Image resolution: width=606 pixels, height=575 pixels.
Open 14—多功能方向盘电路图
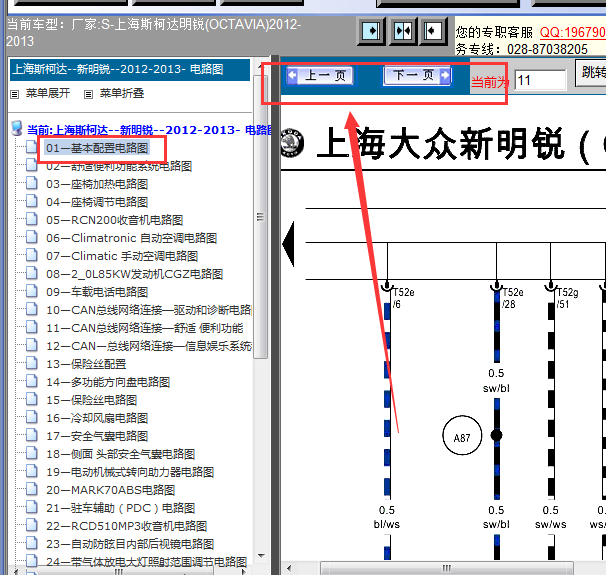click(x=108, y=382)
